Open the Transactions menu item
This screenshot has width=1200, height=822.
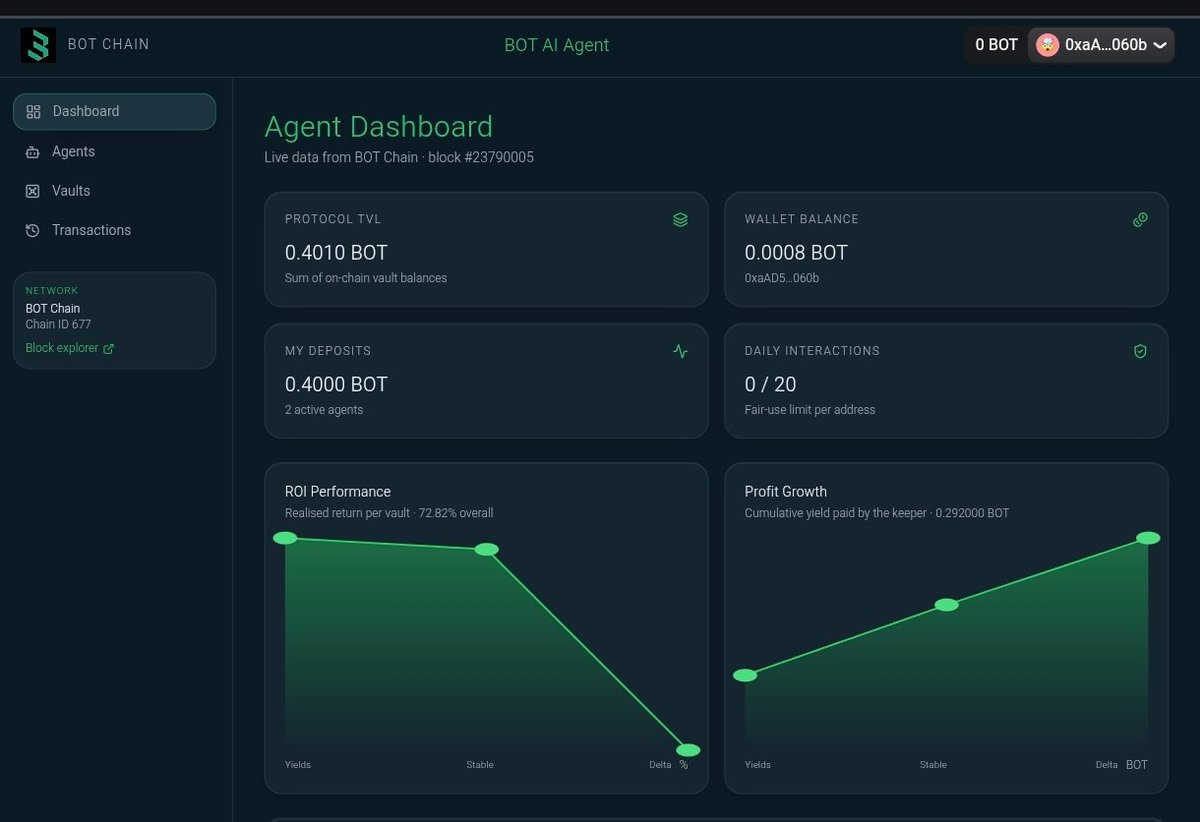(114, 231)
